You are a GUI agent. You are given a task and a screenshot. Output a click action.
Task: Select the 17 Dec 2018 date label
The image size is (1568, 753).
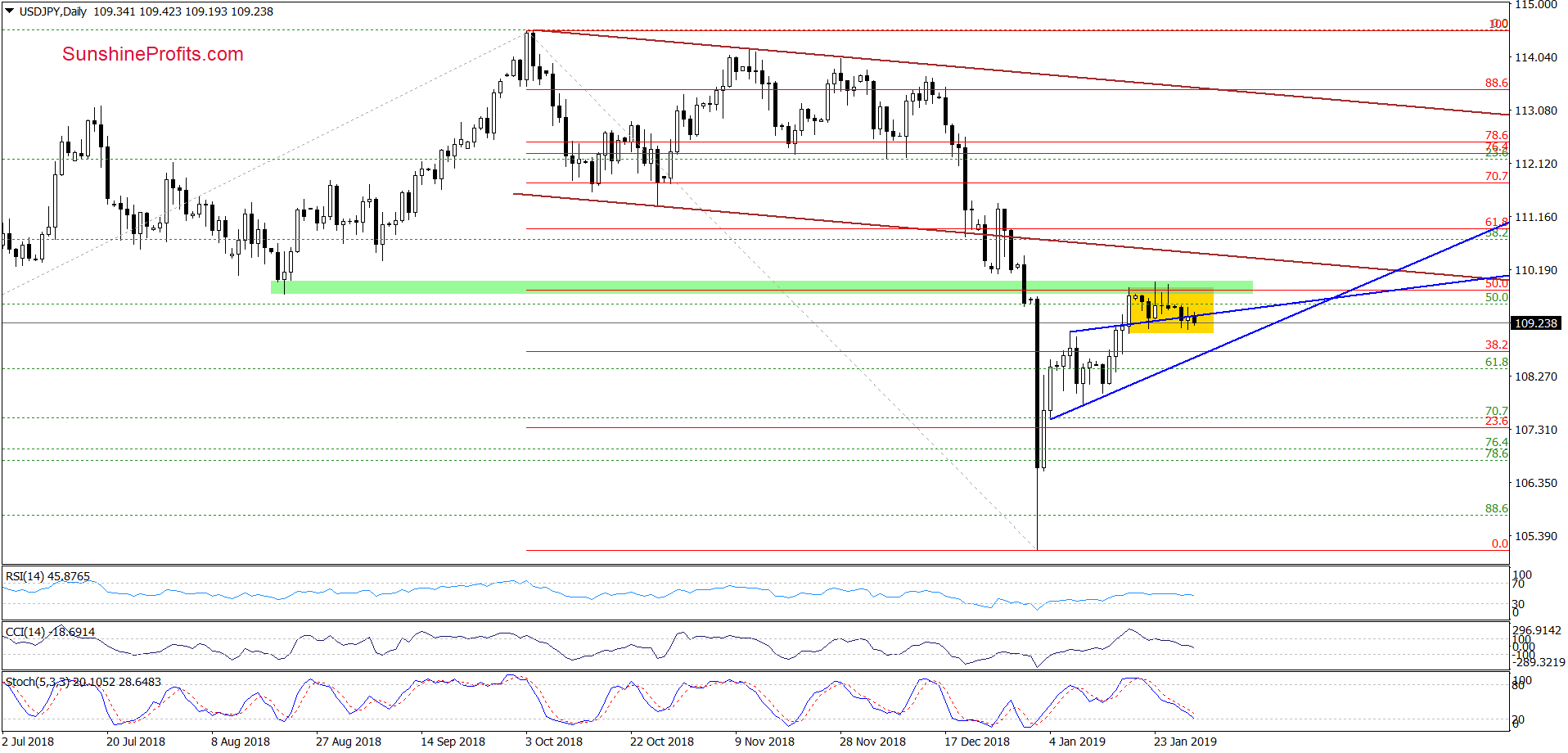coord(977,742)
